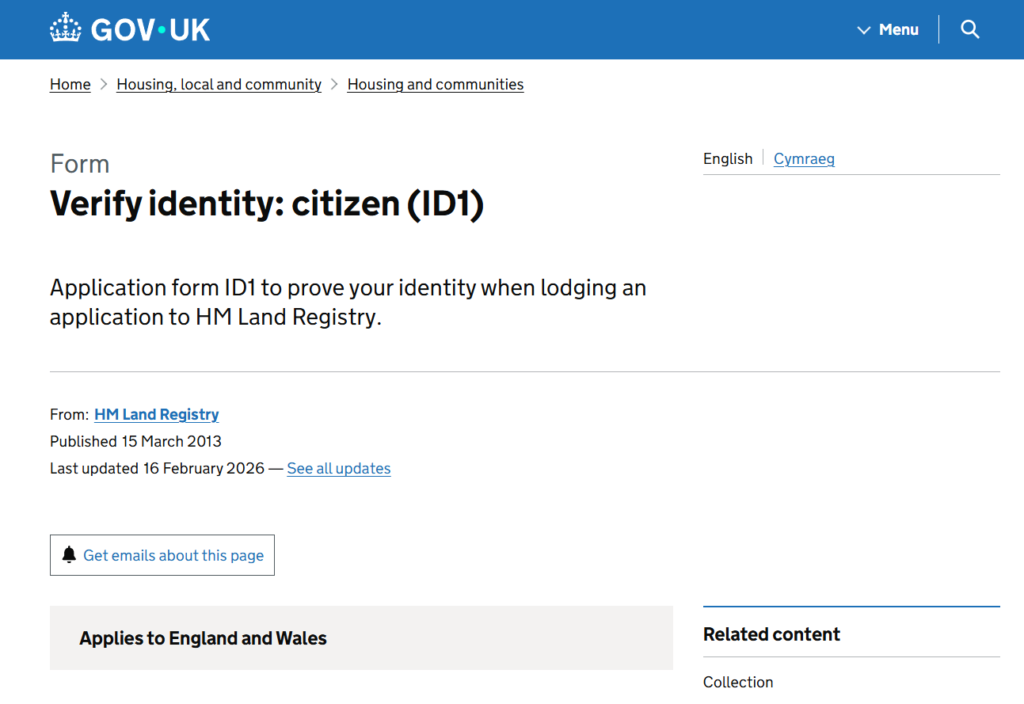Expand the Menu dropdown in header
1024x704 pixels.
tap(888, 29)
